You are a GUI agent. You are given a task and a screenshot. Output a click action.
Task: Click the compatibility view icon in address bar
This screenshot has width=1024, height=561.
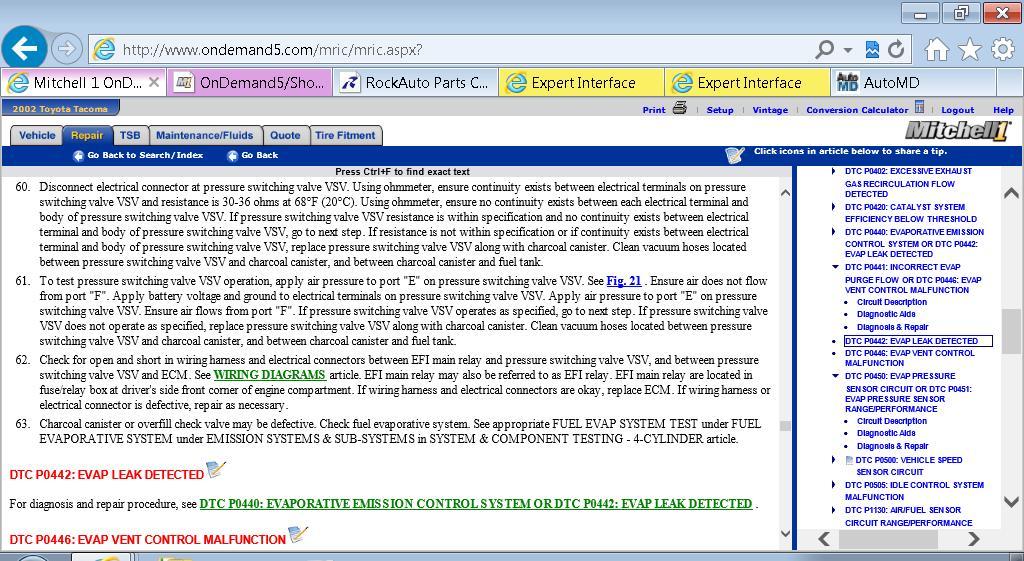coord(872,49)
